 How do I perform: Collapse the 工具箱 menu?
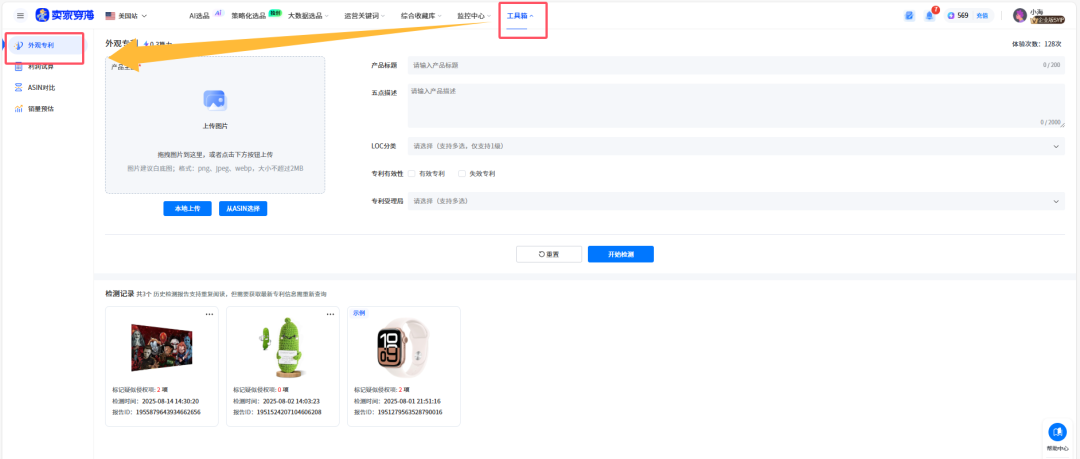[x=520, y=15]
